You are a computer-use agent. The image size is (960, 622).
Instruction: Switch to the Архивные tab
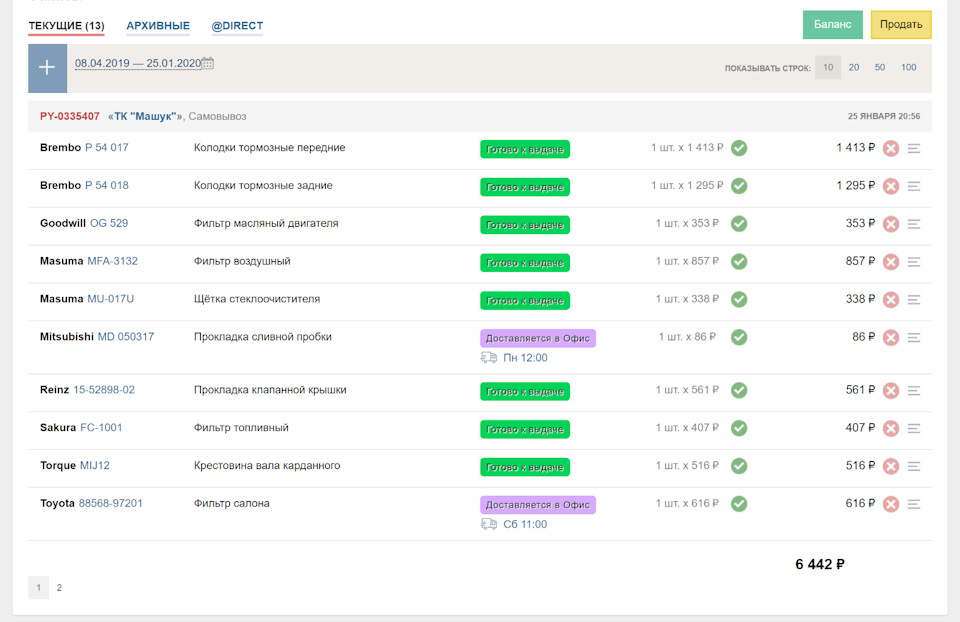[x=157, y=25]
